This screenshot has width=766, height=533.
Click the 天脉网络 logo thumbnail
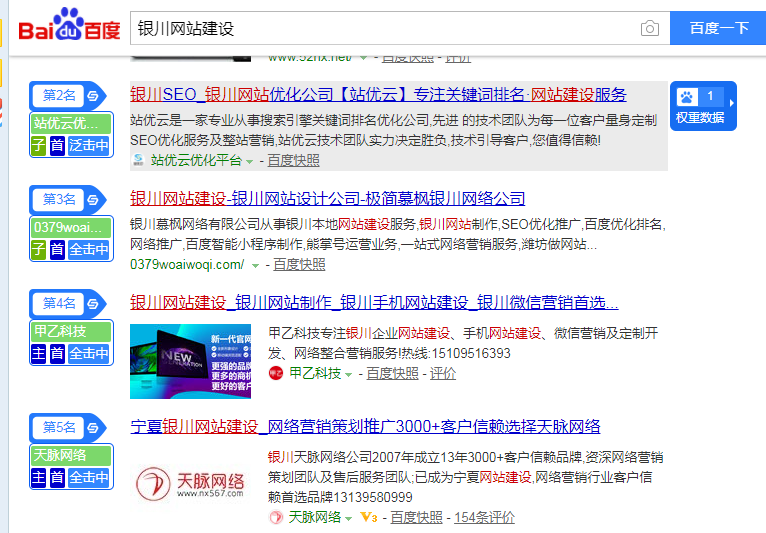pyautogui.click(x=191, y=483)
